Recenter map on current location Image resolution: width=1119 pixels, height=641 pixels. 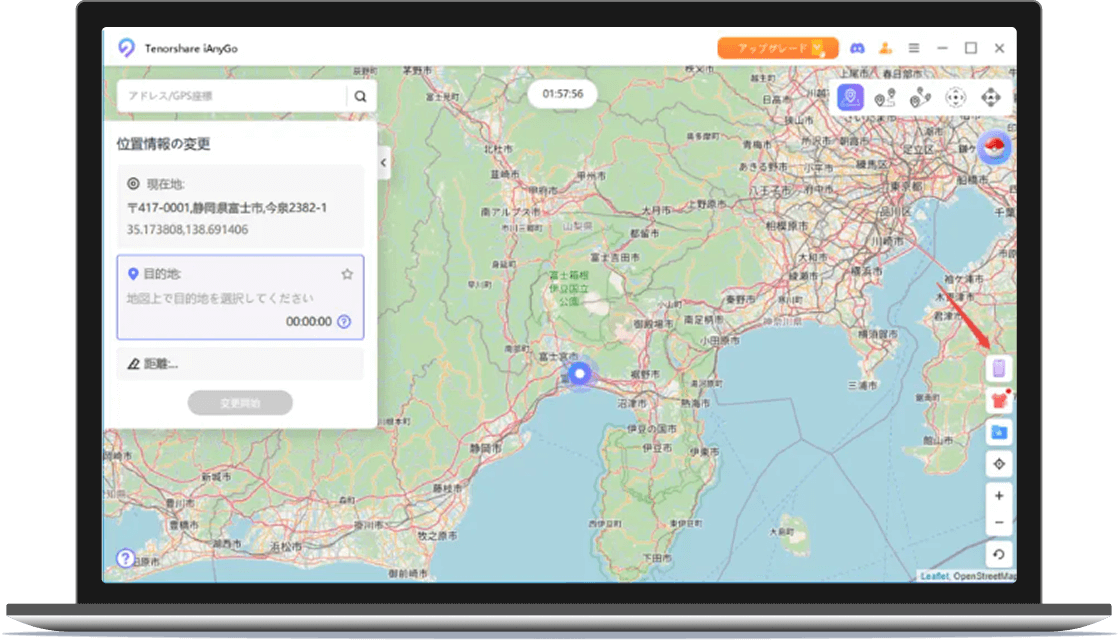pyautogui.click(x=998, y=464)
